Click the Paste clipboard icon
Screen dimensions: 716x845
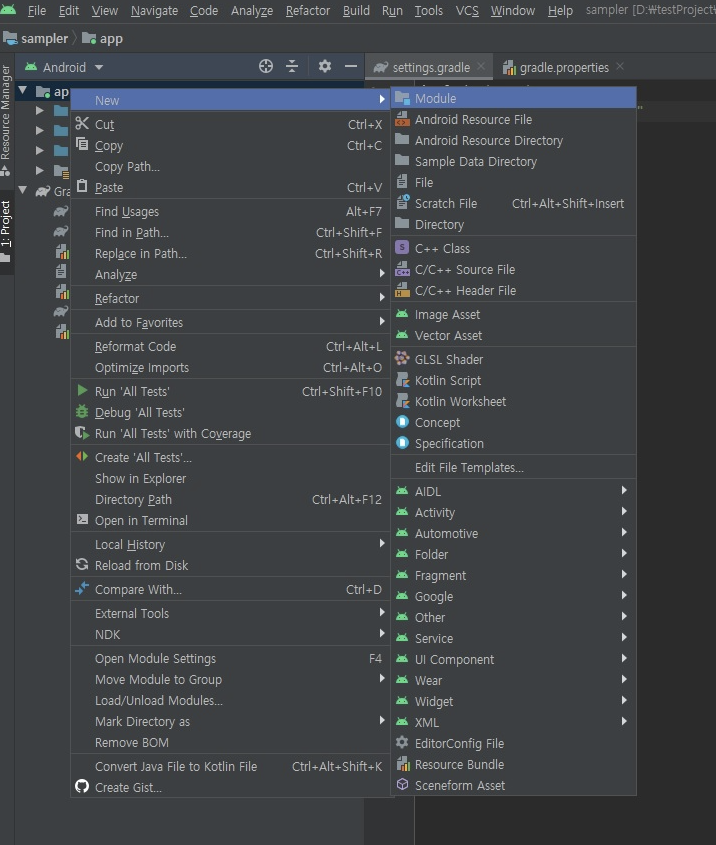click(x=82, y=186)
